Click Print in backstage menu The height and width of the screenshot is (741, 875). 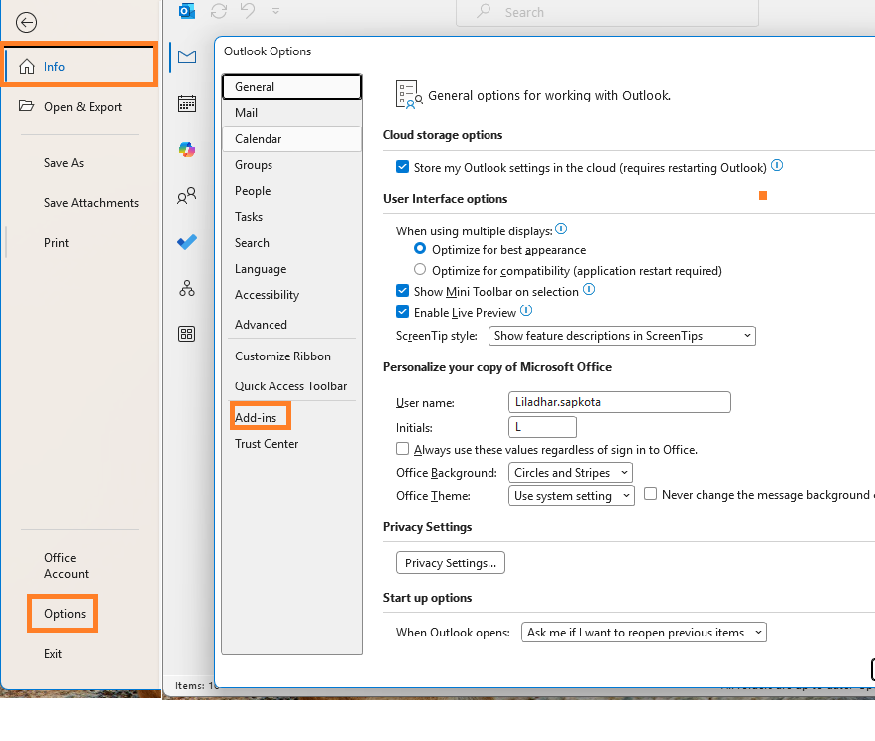point(56,243)
